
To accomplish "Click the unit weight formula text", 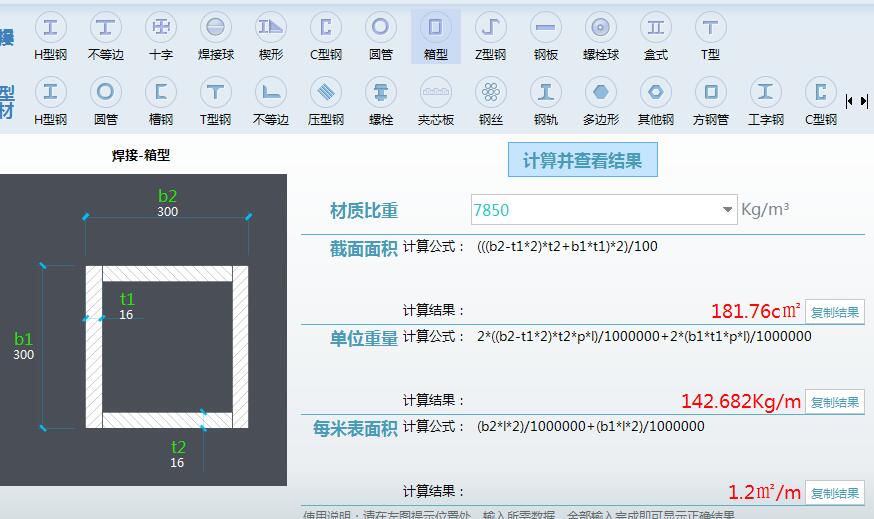I will 644,336.
